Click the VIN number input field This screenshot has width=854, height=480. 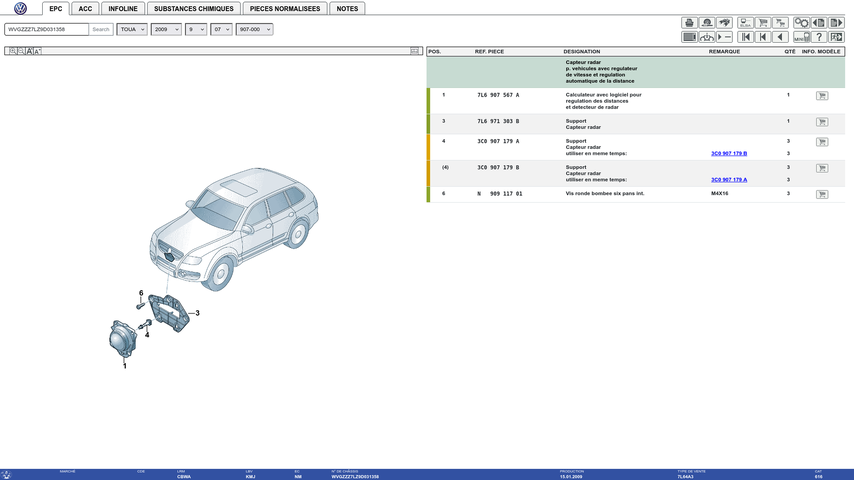point(46,29)
